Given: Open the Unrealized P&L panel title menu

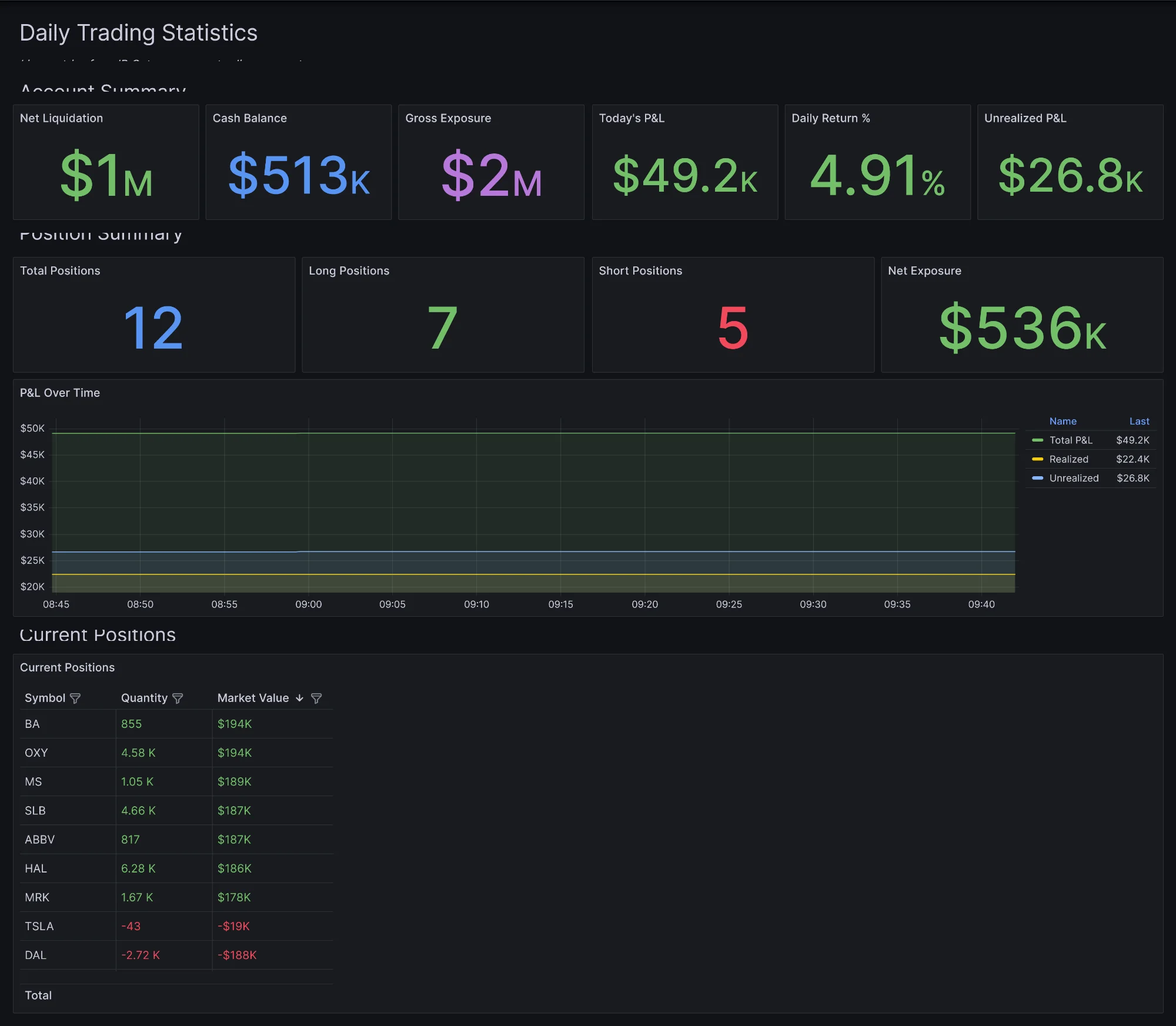Looking at the screenshot, I should pyautogui.click(x=1025, y=118).
